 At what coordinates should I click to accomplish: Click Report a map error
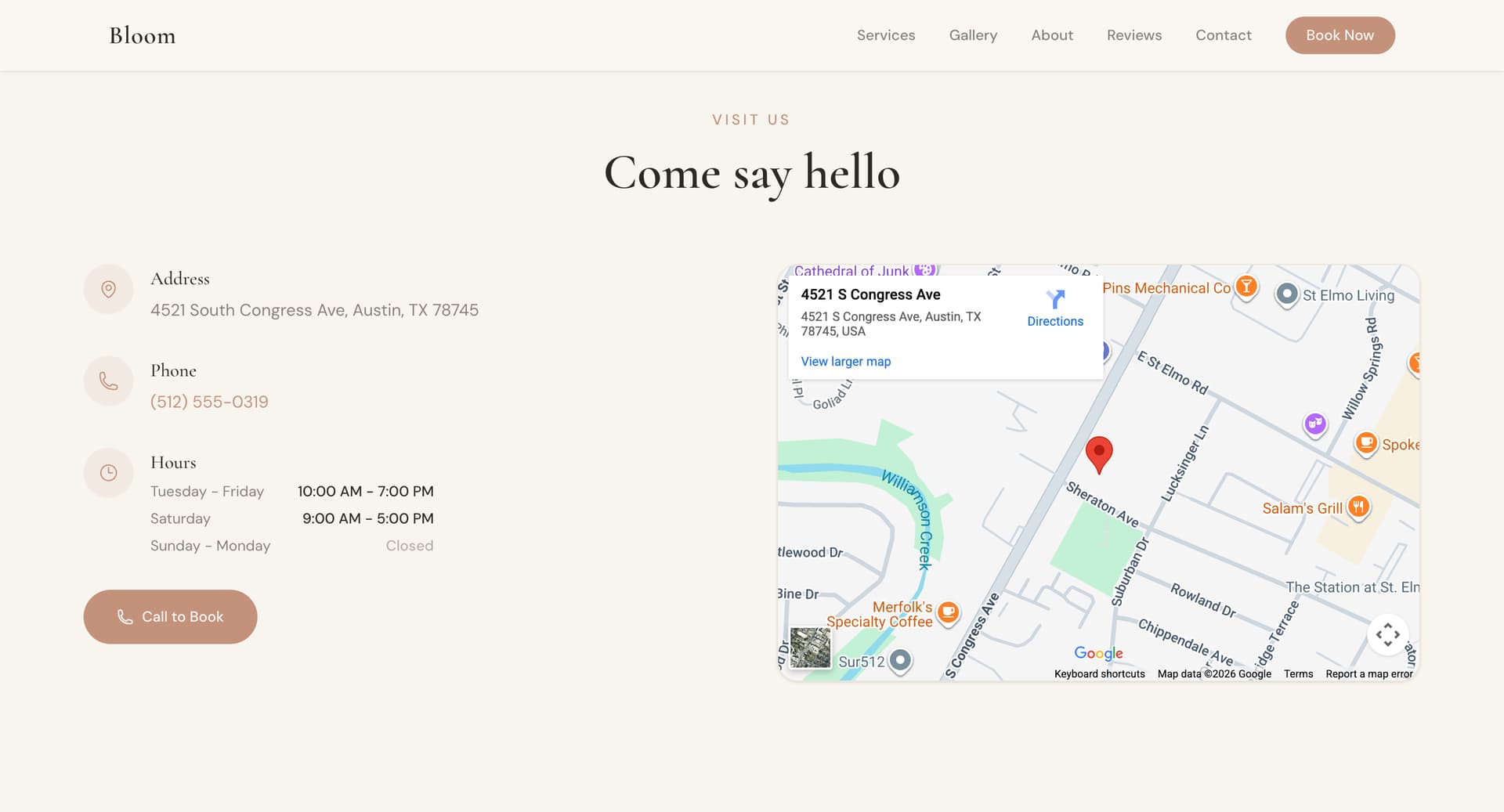tap(1368, 673)
